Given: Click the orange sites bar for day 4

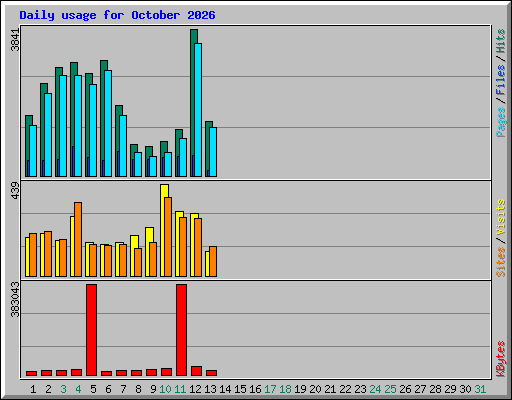Looking at the screenshot, I should click(78, 239).
